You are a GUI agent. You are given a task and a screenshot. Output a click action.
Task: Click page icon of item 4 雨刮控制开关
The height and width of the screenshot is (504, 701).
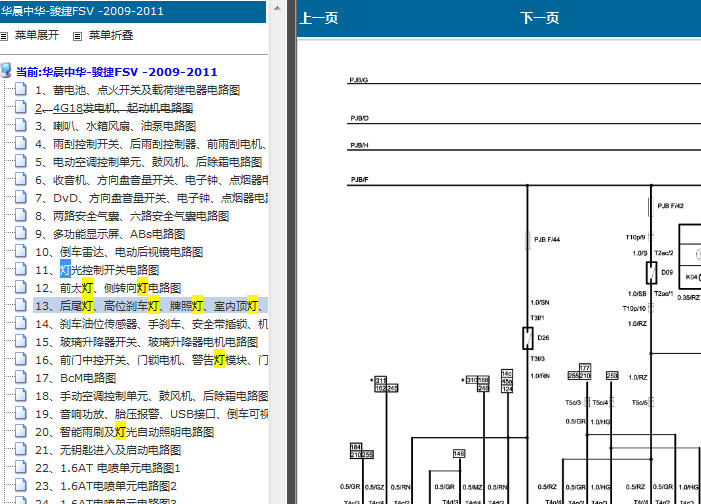pyautogui.click(x=21, y=143)
